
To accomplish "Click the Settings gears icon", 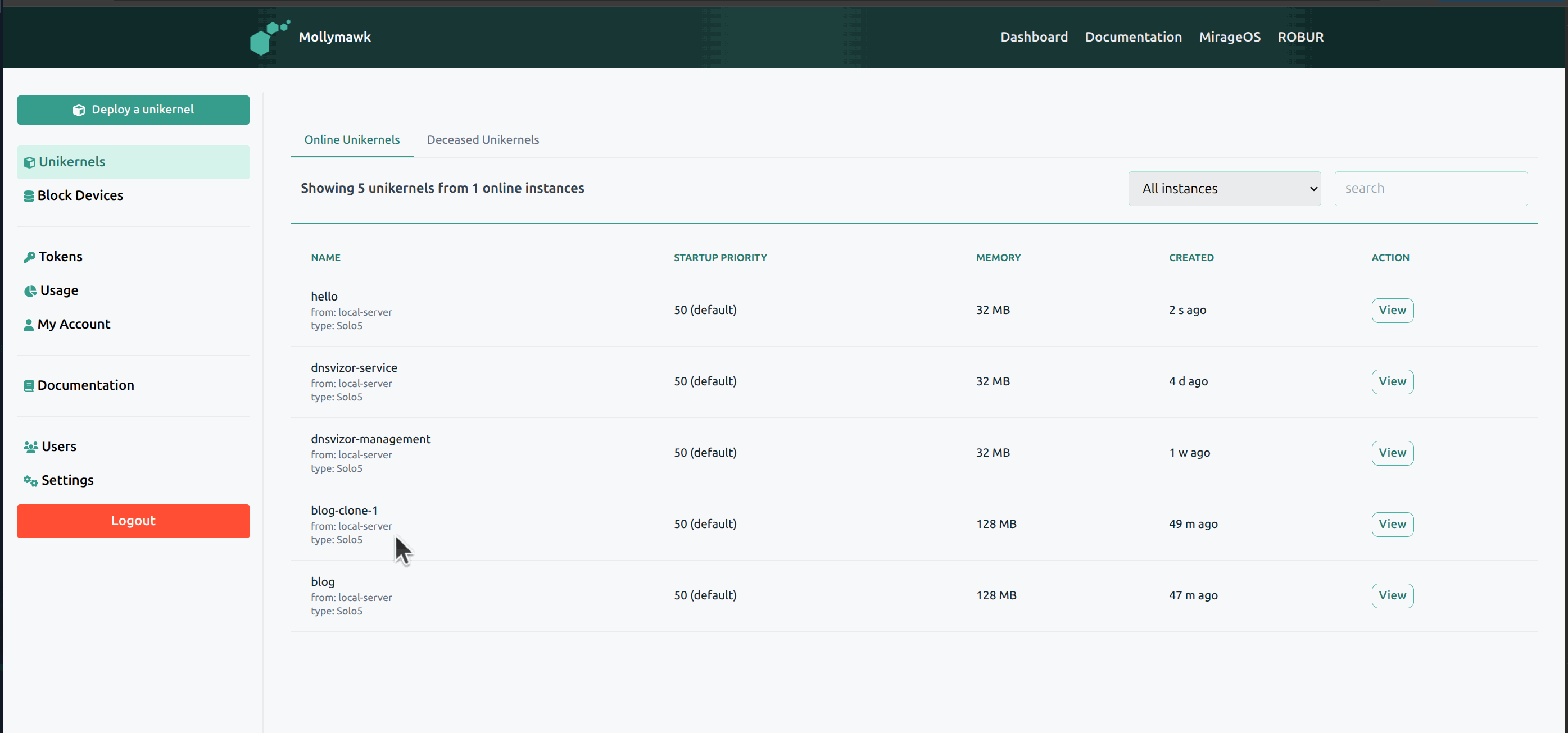I will pyautogui.click(x=30, y=481).
